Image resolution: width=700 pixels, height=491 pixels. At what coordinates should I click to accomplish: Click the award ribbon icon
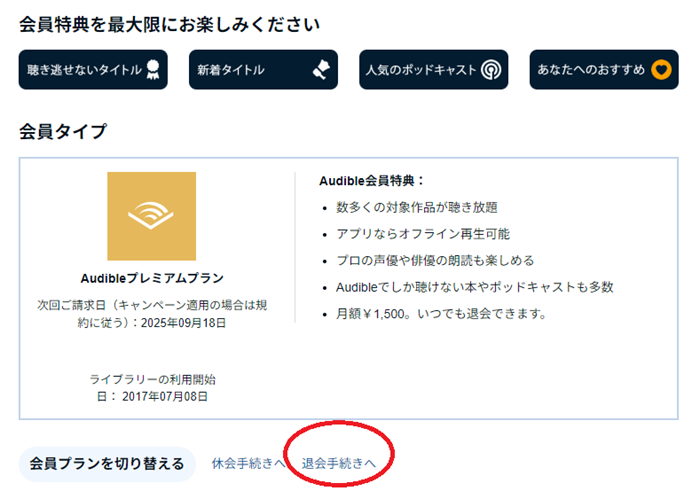(x=153, y=70)
